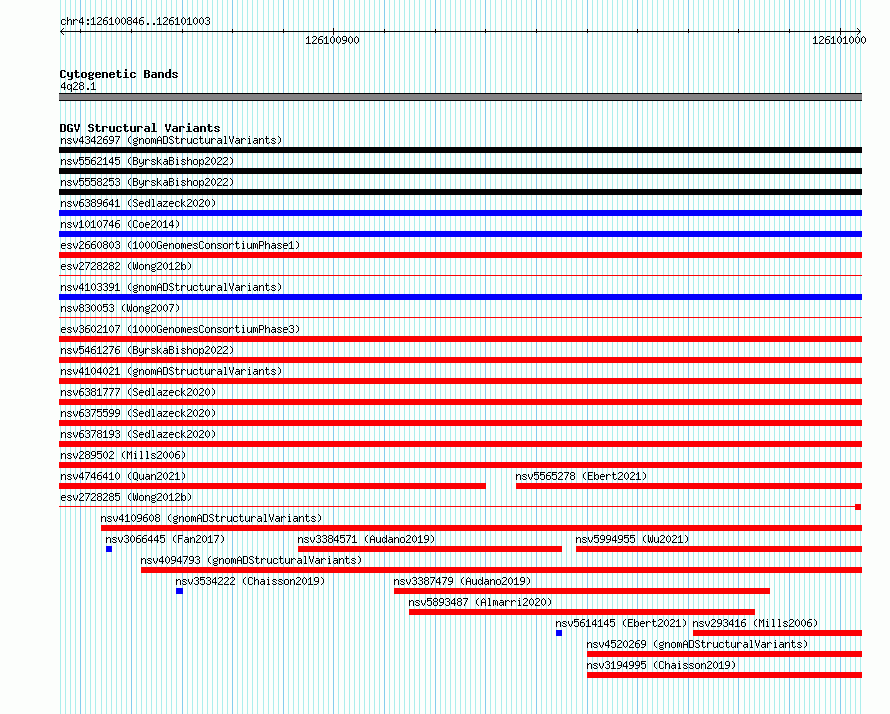The width and height of the screenshot is (890, 714).
Task: Click the red square ending esv2728285
Action: (858, 507)
